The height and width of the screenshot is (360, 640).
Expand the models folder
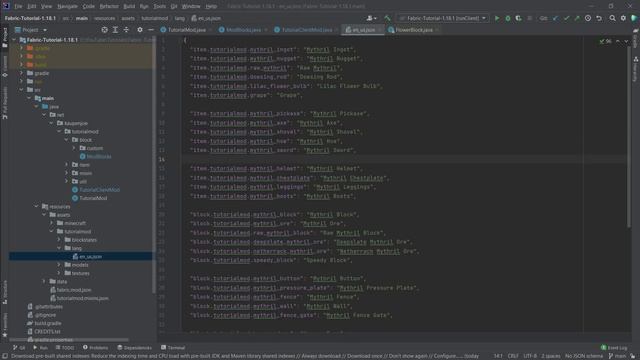(x=59, y=265)
